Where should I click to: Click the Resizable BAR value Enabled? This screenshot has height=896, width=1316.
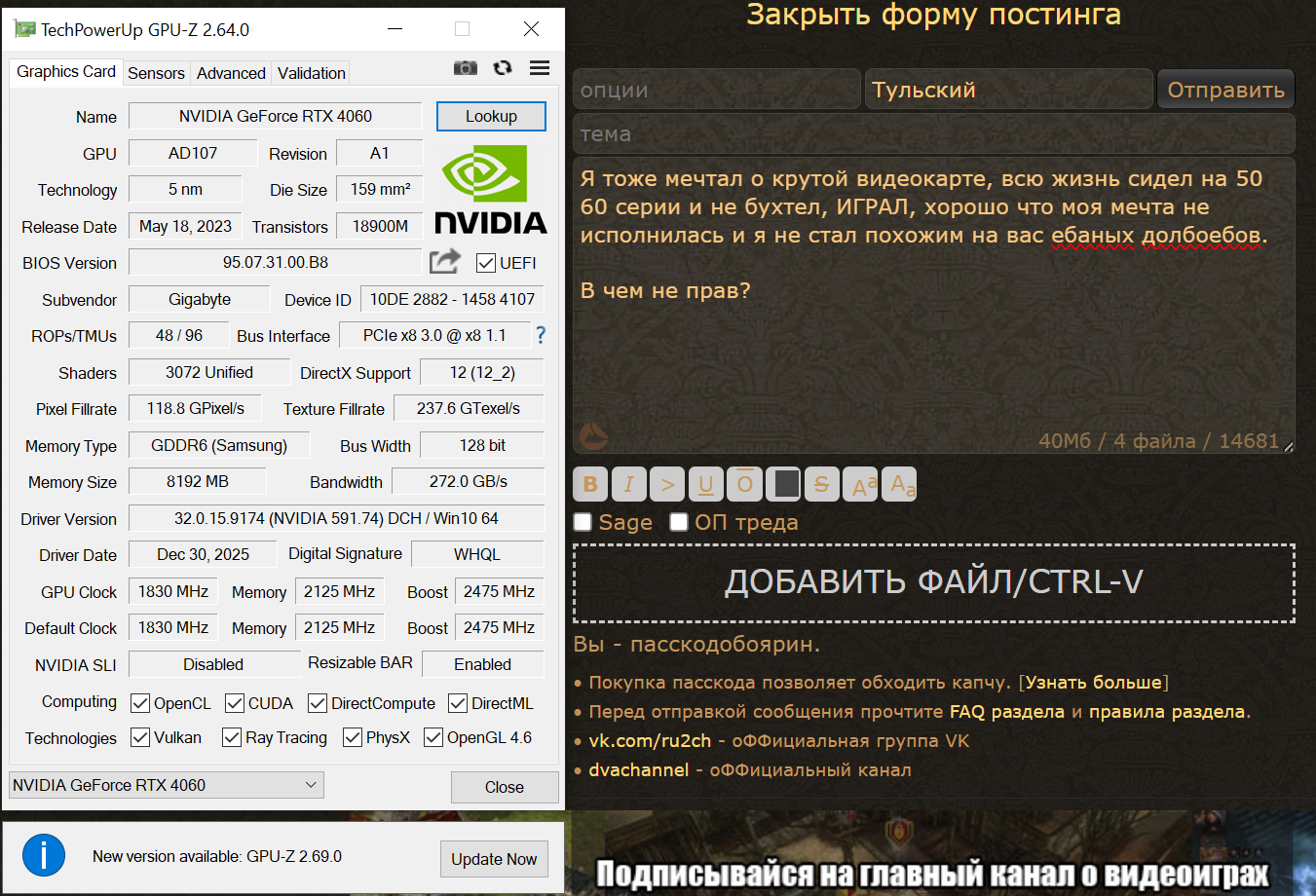coord(482,664)
